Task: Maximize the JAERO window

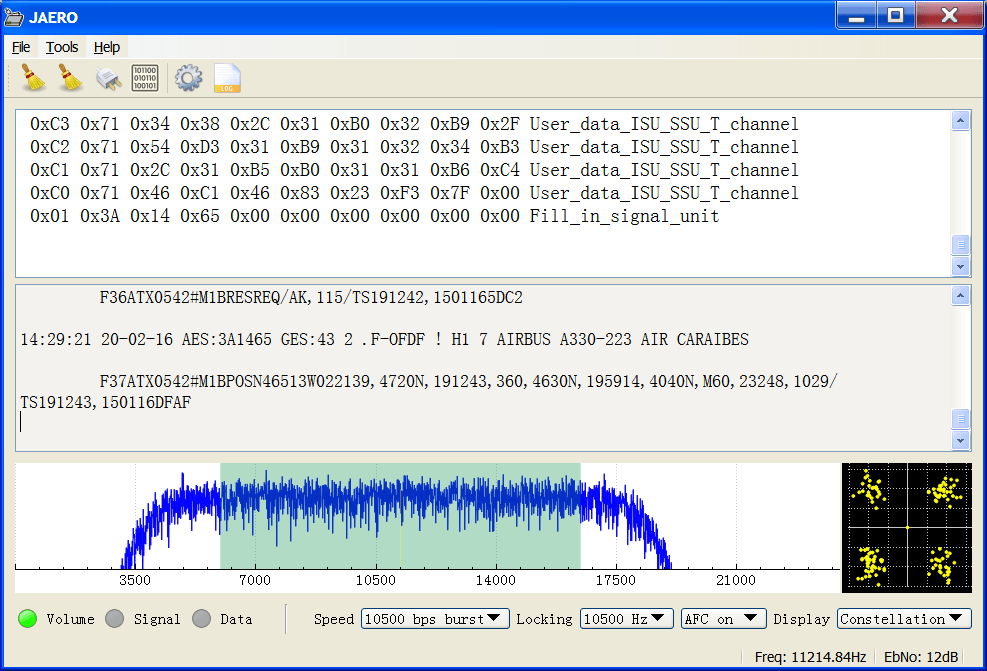Action: pos(896,16)
